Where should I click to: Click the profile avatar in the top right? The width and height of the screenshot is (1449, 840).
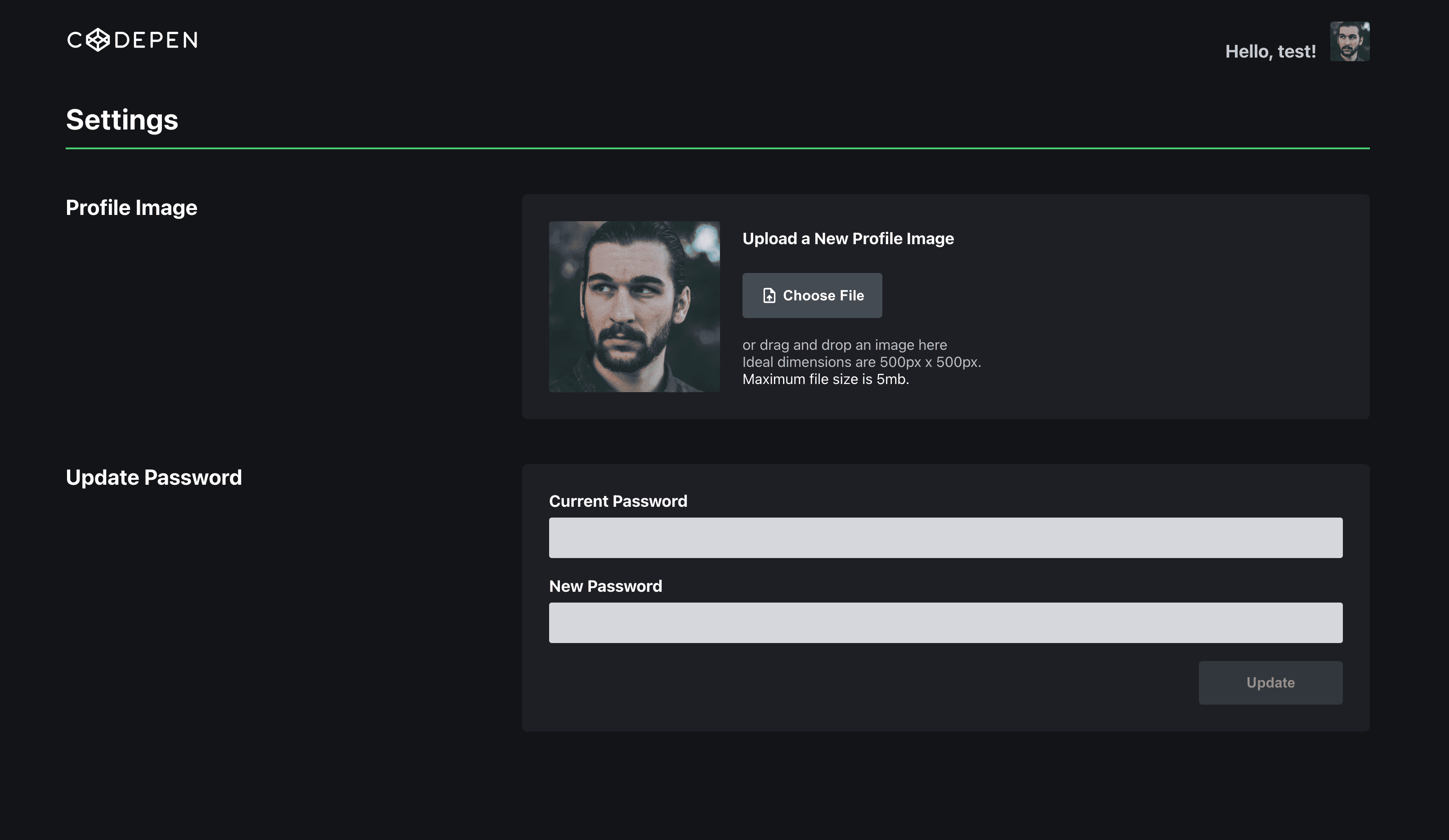click(1350, 41)
